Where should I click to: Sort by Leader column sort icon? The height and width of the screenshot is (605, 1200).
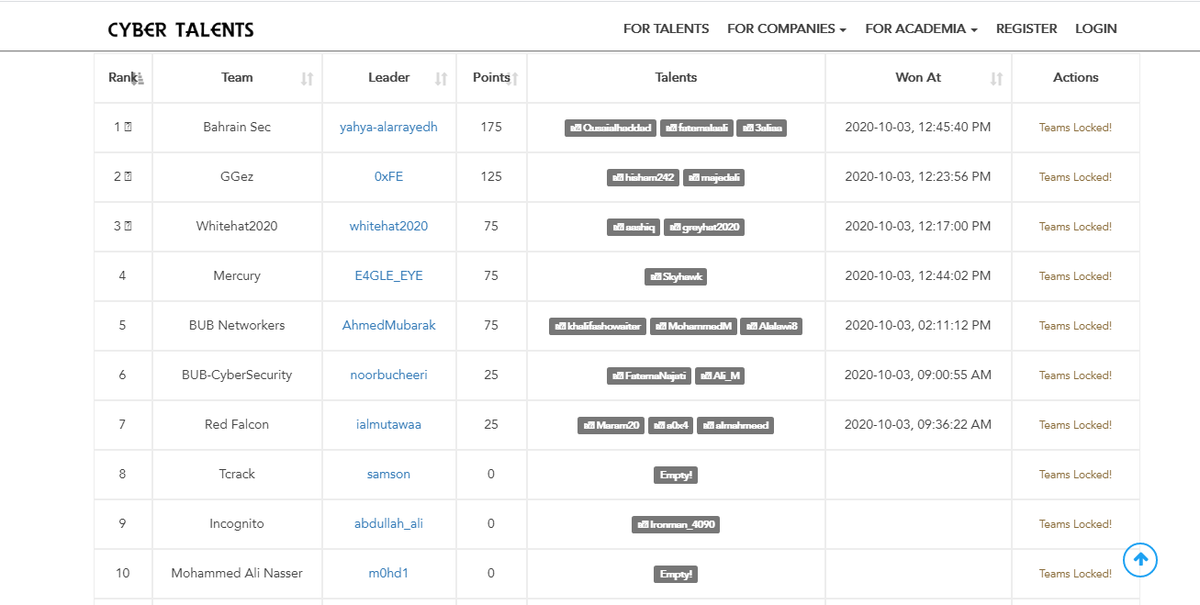pyautogui.click(x=441, y=78)
